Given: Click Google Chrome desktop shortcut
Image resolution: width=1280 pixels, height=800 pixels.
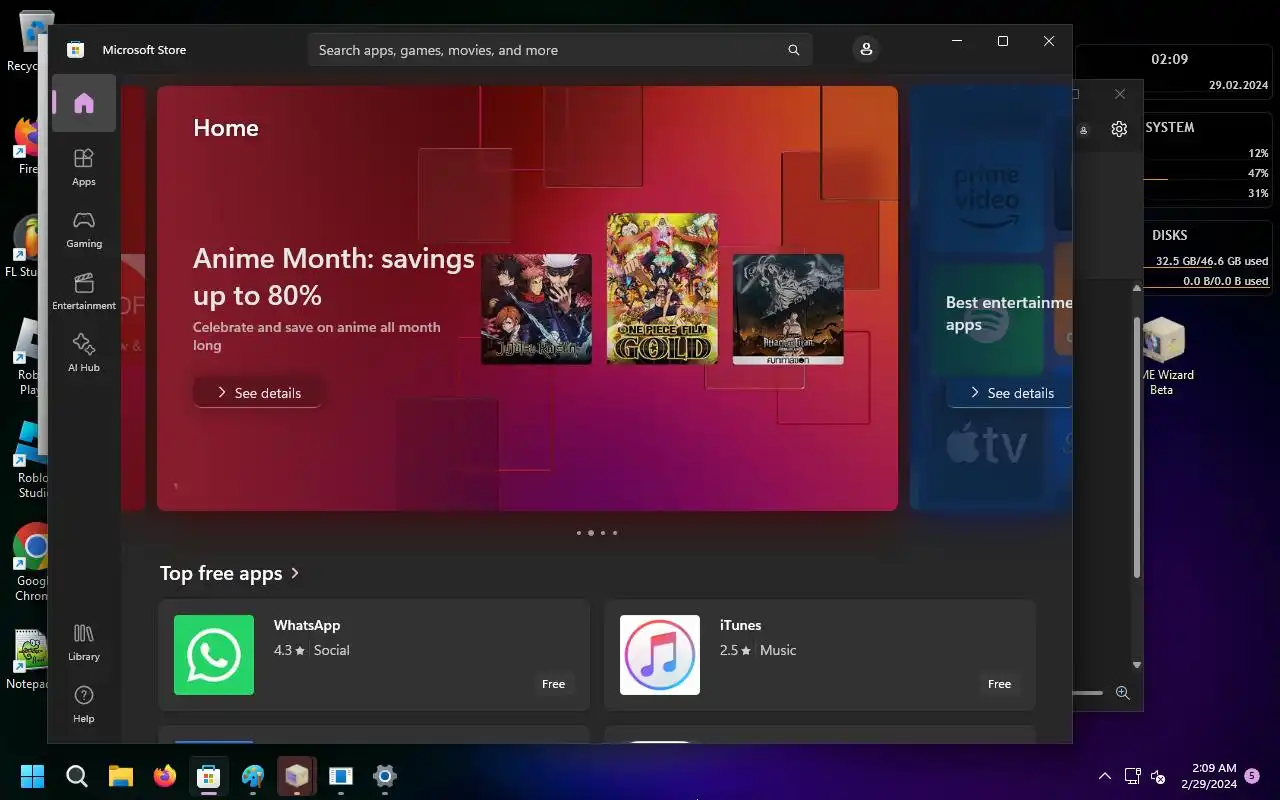Looking at the screenshot, I should [x=32, y=562].
